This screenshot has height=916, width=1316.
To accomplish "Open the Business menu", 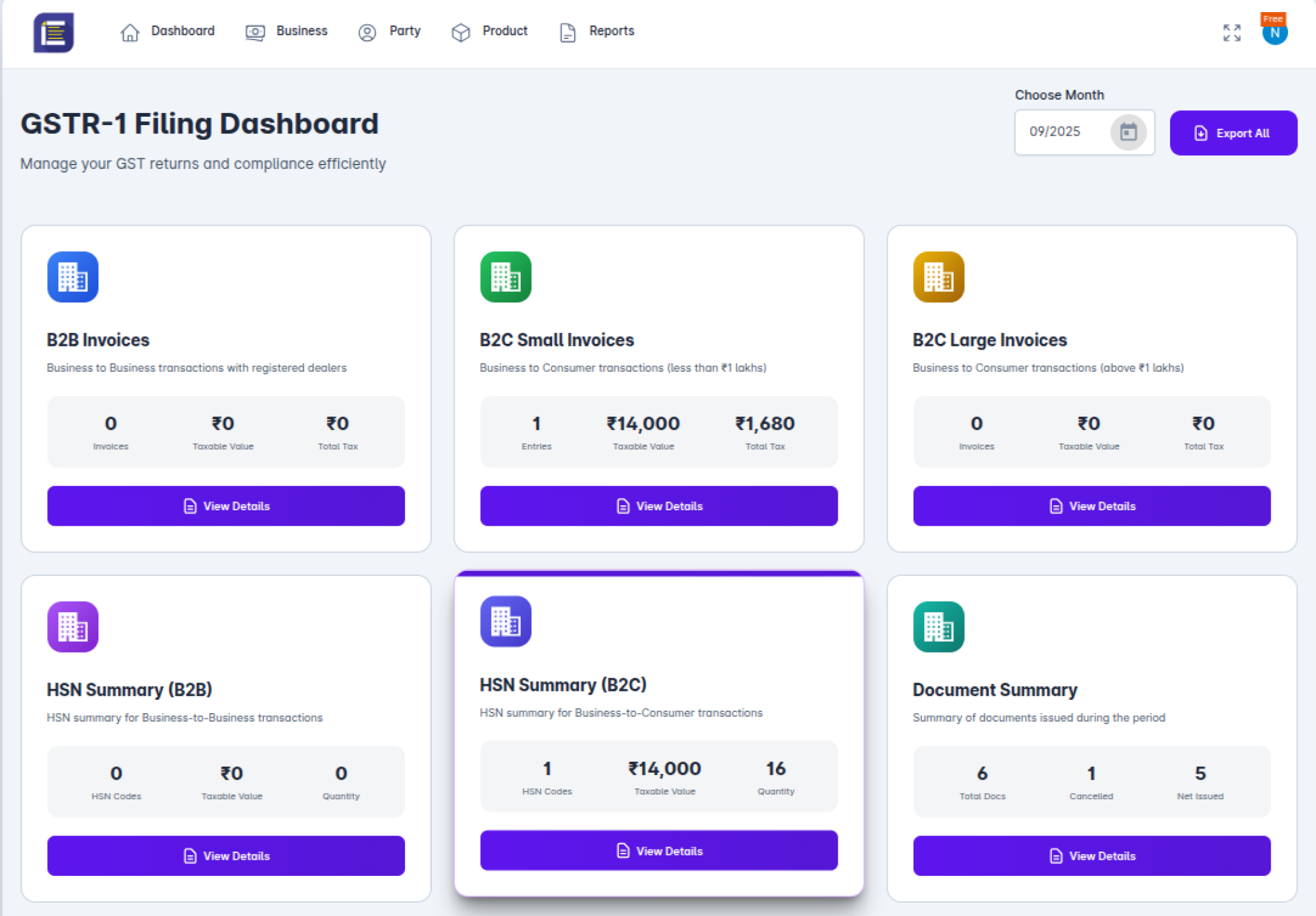I will pyautogui.click(x=287, y=31).
